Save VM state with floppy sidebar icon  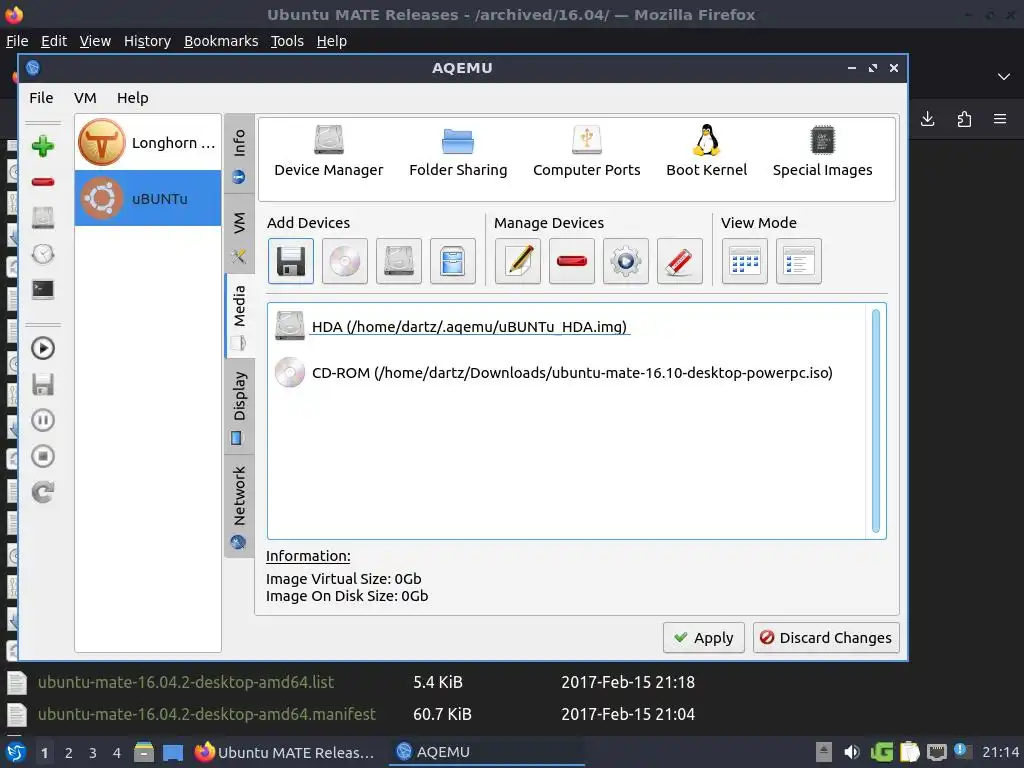tap(43, 385)
